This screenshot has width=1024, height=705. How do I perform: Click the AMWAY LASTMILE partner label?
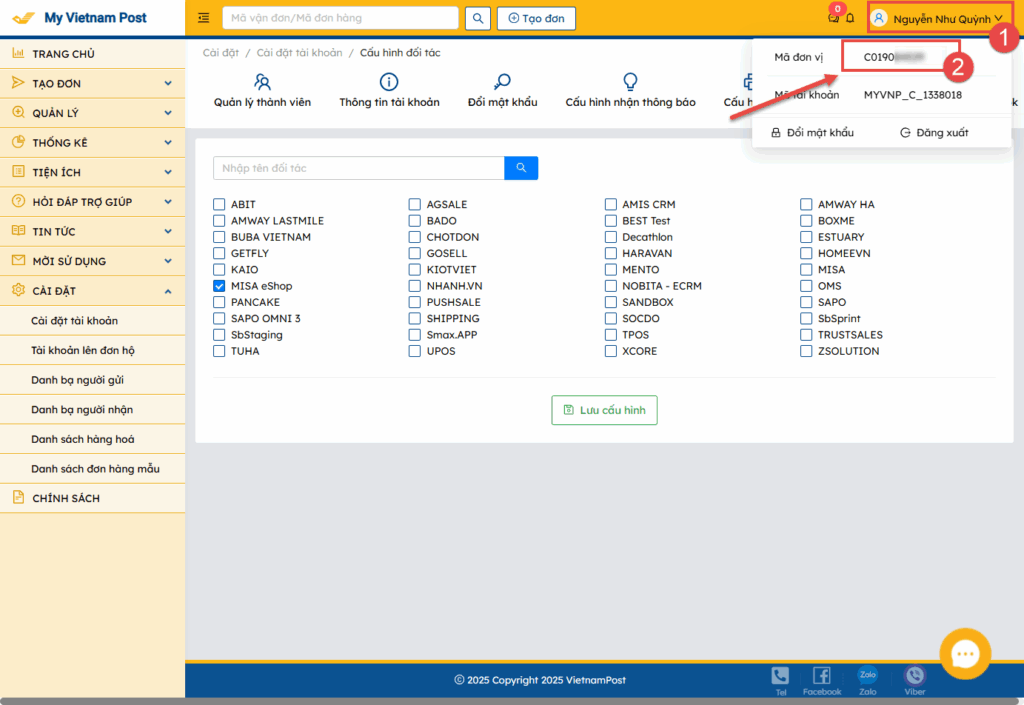click(277, 221)
